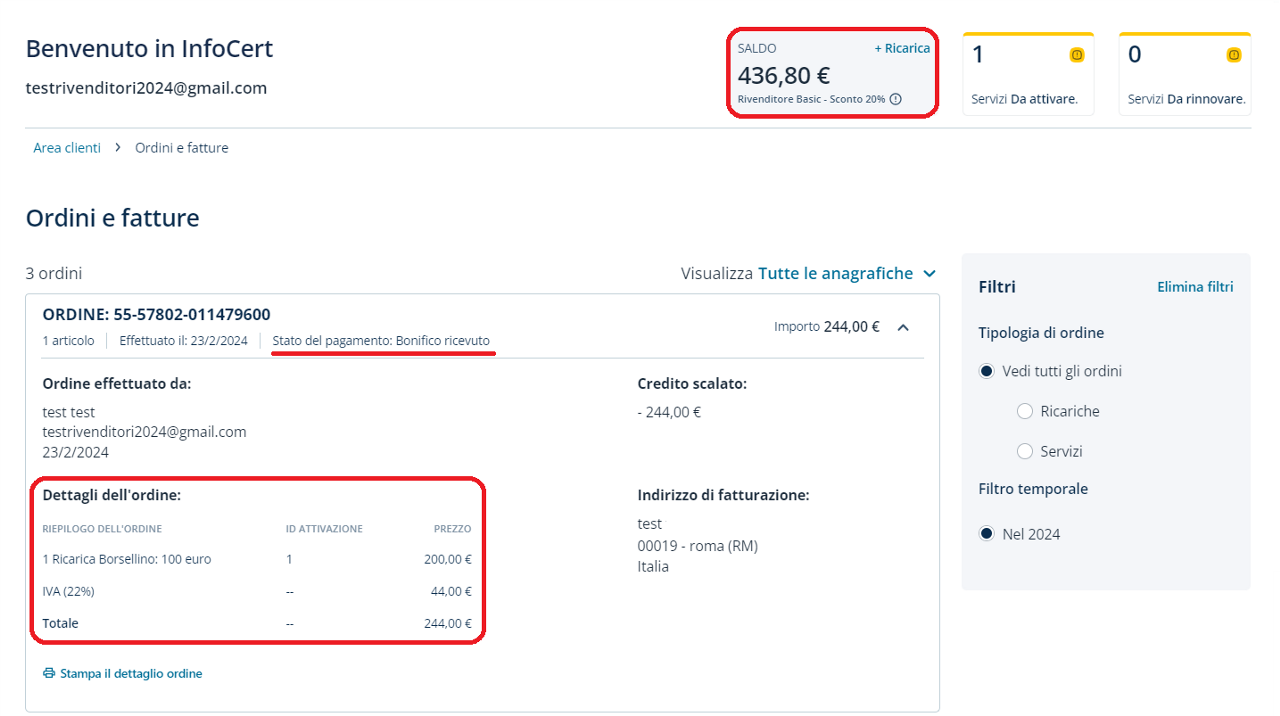Select the Ricariche filter radio button
The image size is (1280, 716).
(x=1024, y=411)
